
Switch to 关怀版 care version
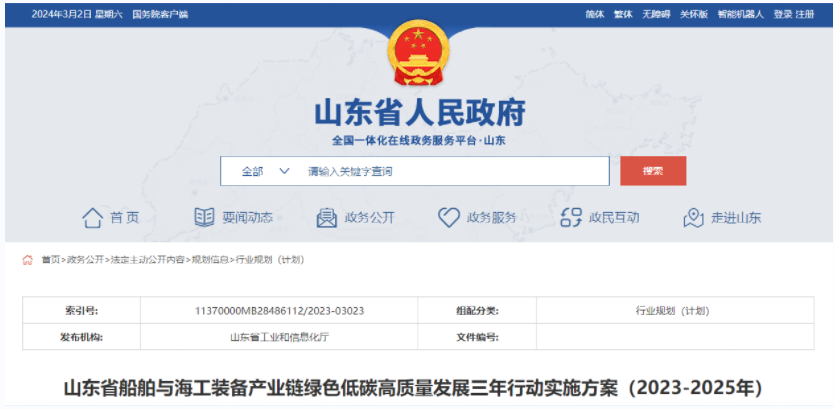[x=694, y=14]
